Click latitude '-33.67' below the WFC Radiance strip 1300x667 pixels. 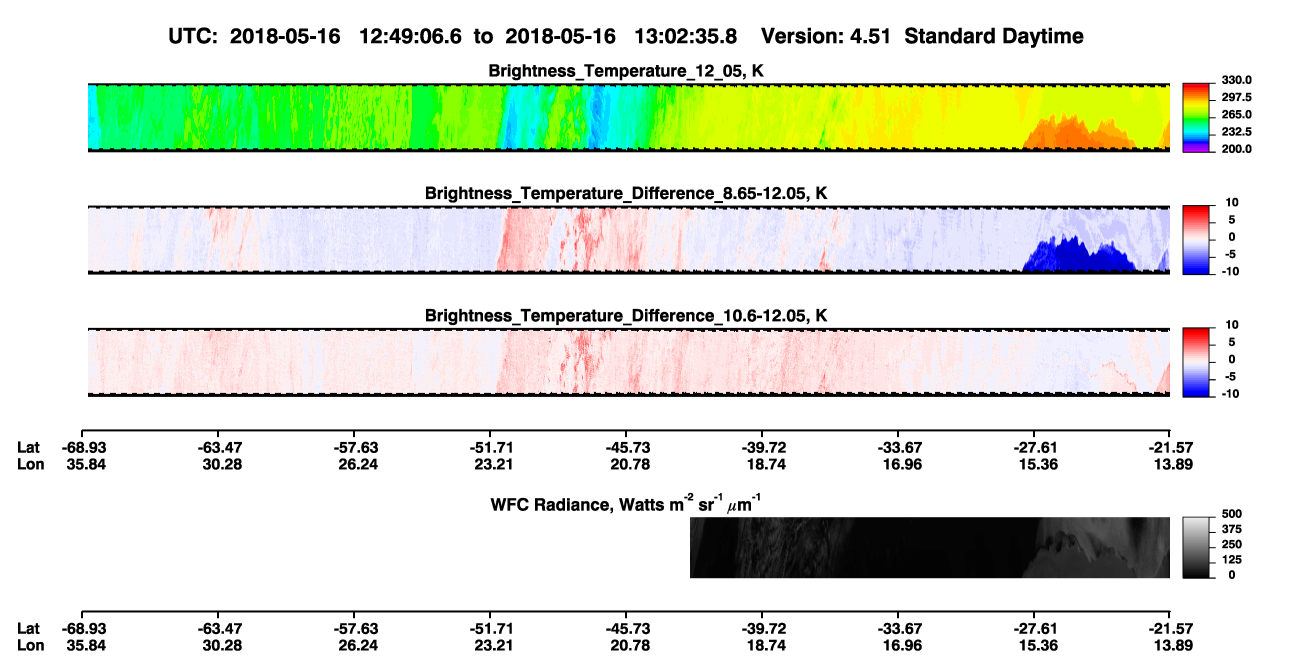(x=898, y=629)
